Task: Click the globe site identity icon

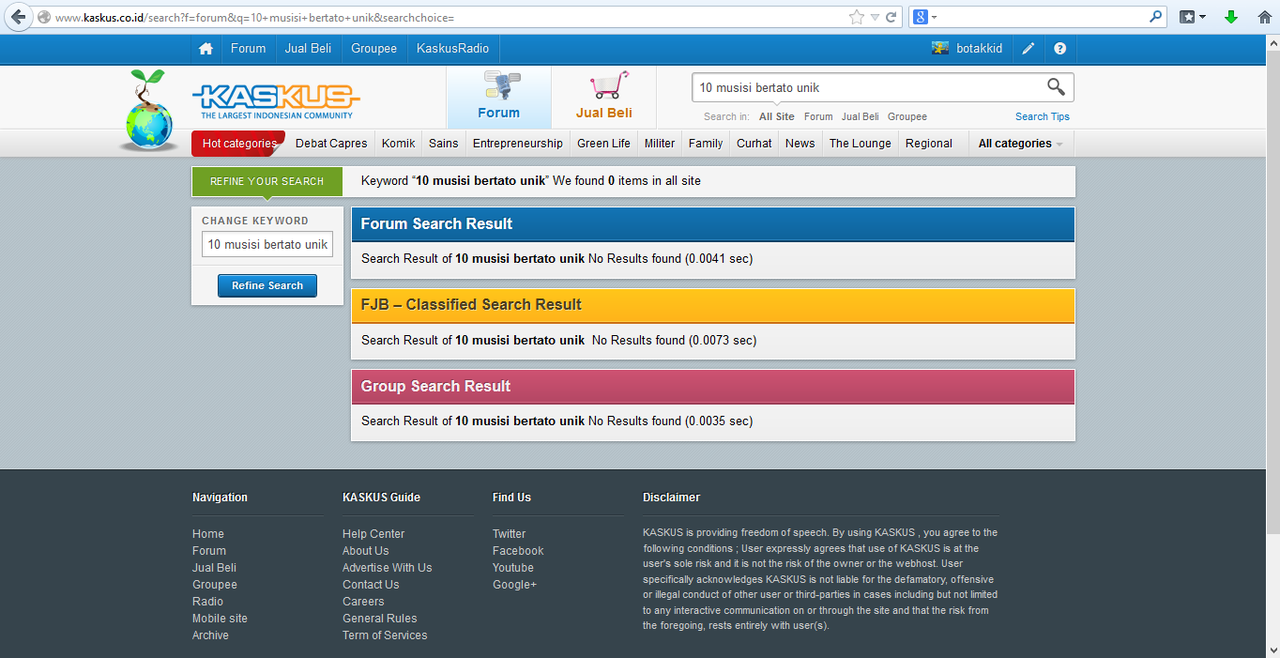Action: [43, 17]
